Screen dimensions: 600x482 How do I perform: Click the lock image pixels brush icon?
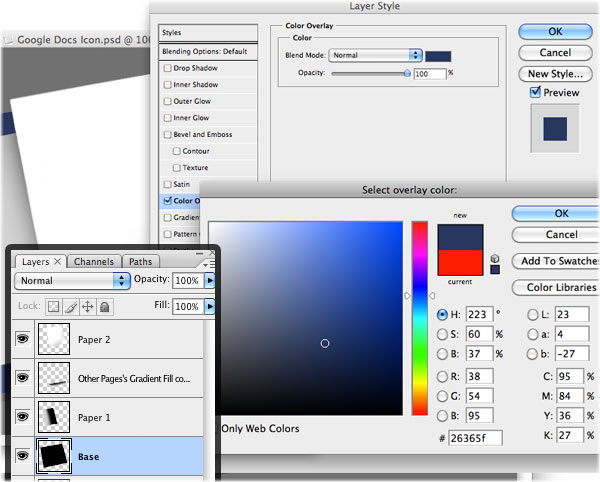click(x=71, y=307)
